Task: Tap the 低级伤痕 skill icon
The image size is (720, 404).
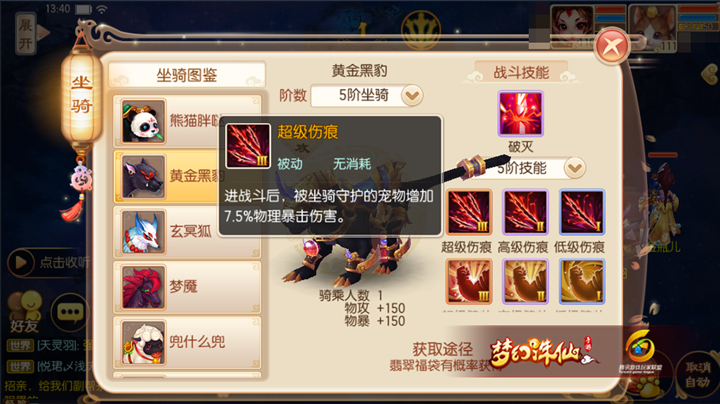Action: pos(581,212)
